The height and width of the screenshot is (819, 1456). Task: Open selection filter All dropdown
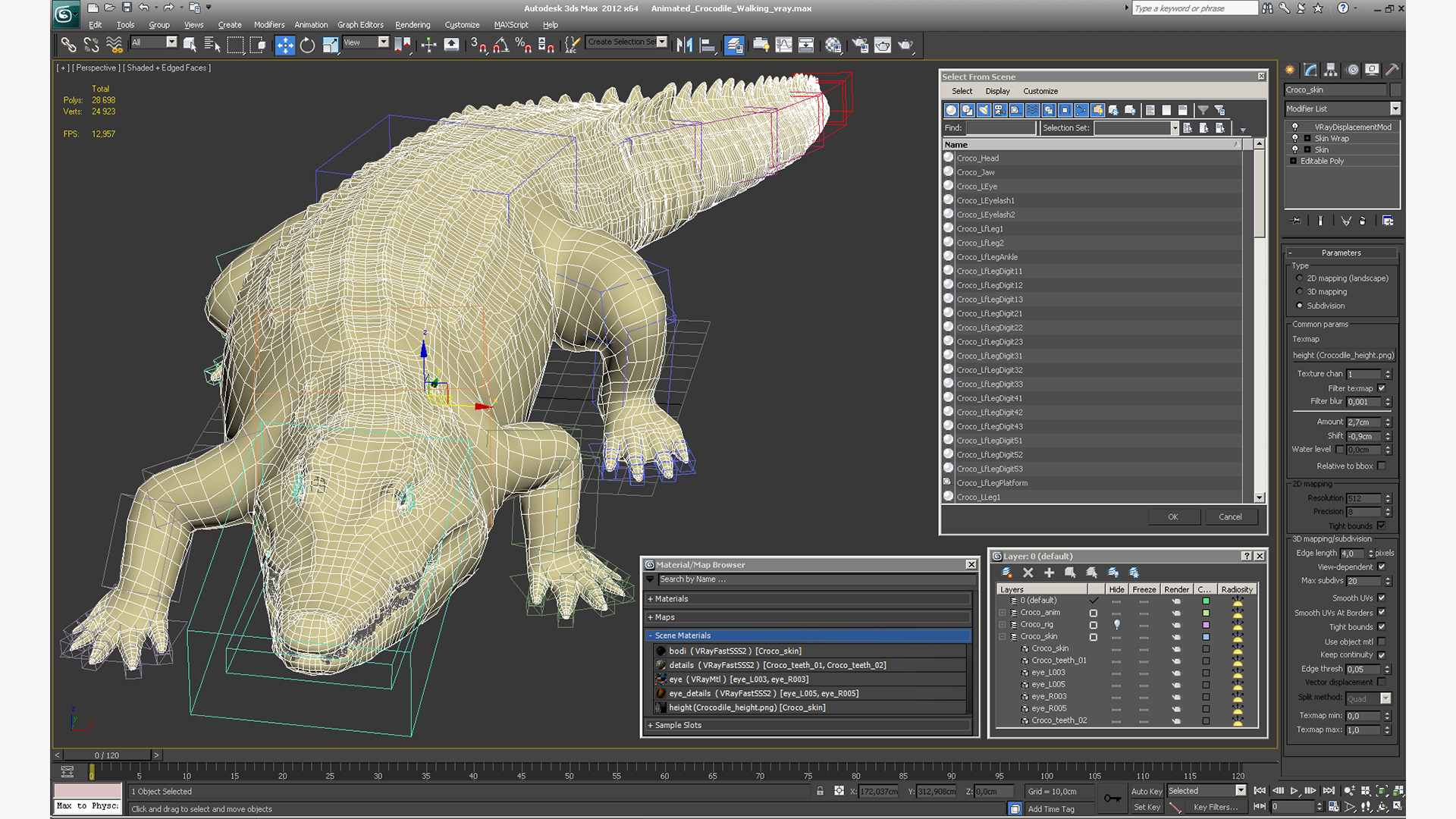[171, 42]
